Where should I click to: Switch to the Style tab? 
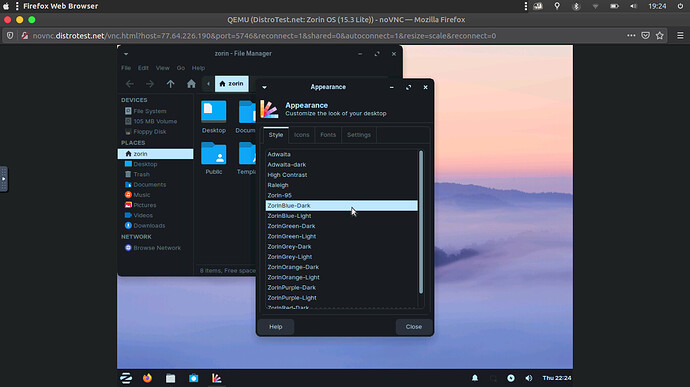(x=276, y=135)
